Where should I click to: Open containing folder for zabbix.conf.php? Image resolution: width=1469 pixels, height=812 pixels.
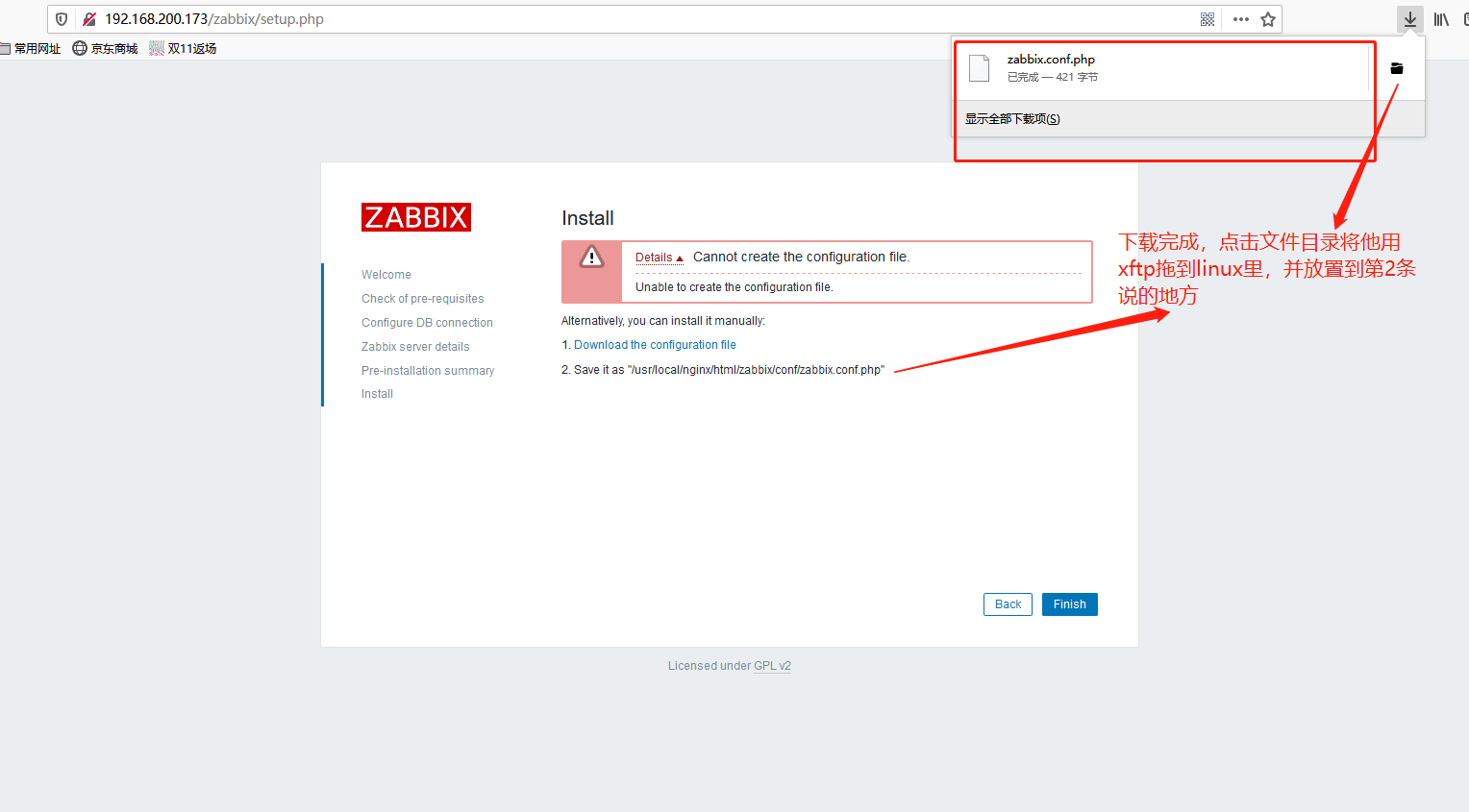click(1397, 68)
